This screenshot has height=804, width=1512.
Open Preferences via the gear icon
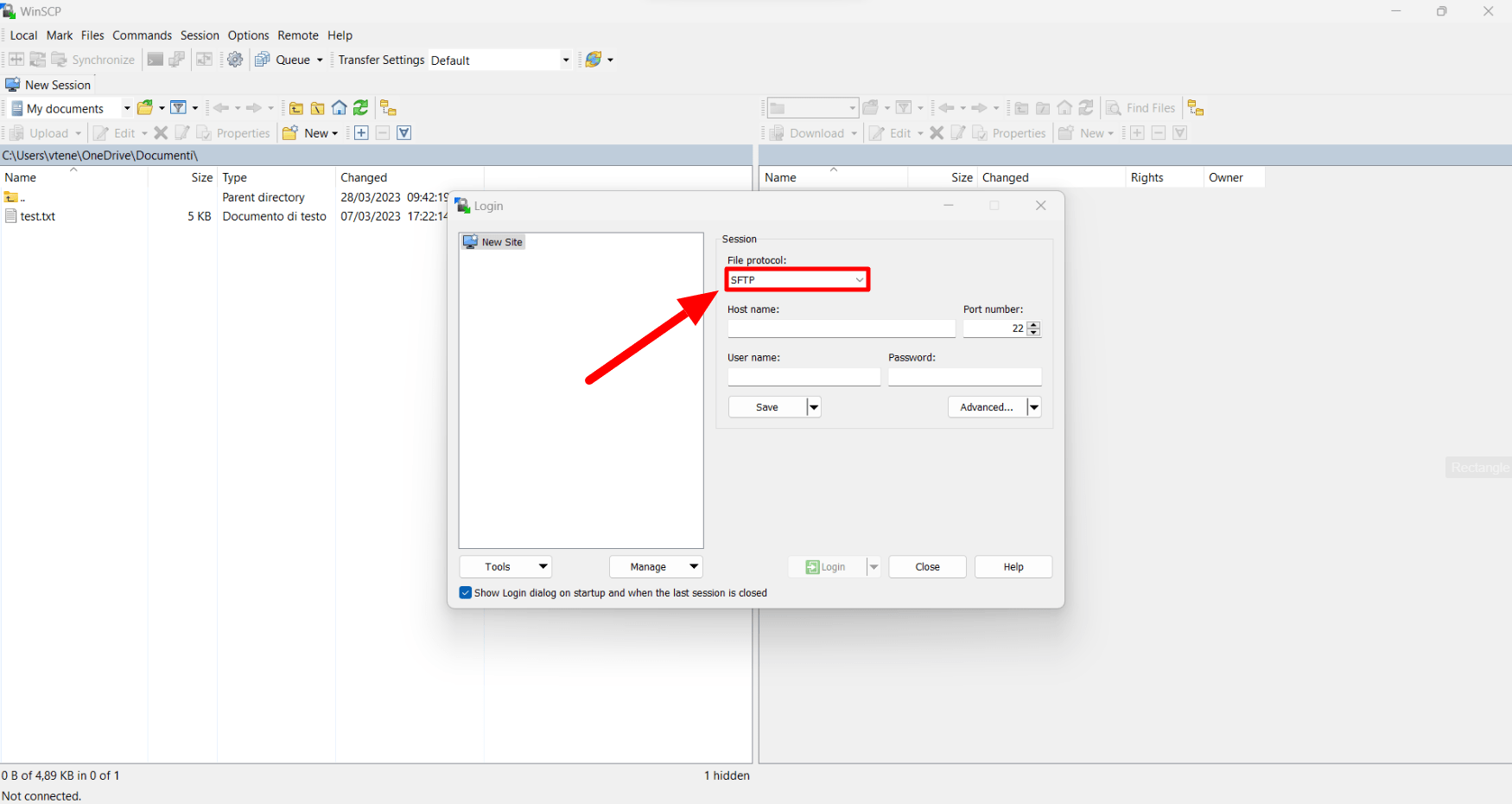click(235, 60)
